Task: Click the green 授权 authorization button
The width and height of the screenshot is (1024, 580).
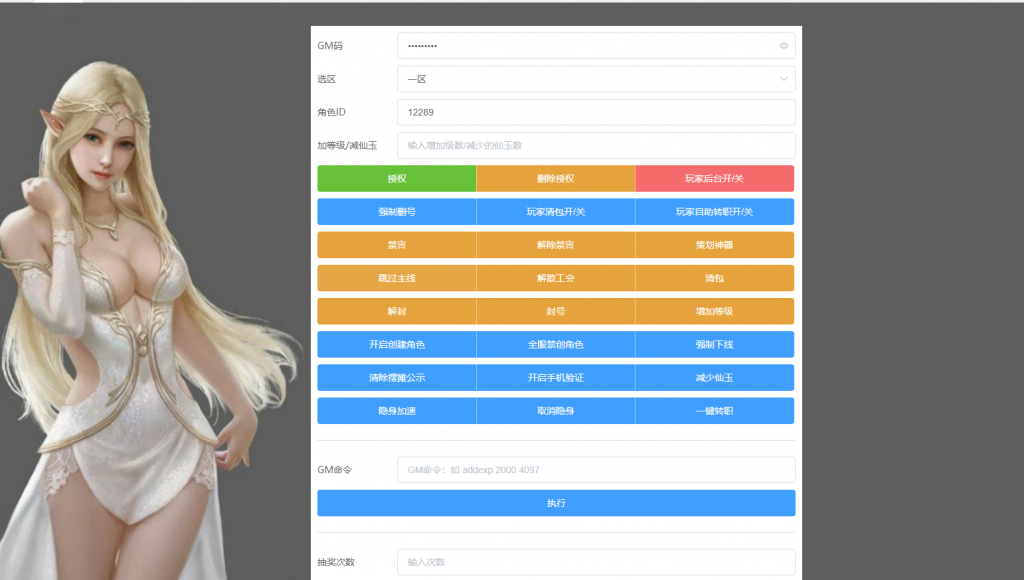Action: (x=396, y=178)
